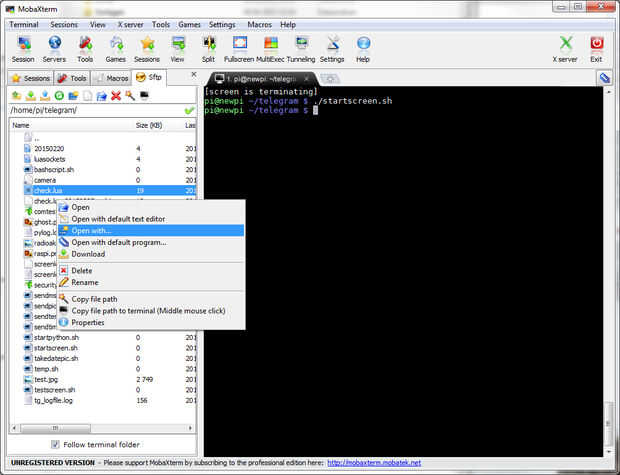Open the mobaxterm.mobatek.net link
The image size is (620, 475).
pyautogui.click(x=374, y=463)
